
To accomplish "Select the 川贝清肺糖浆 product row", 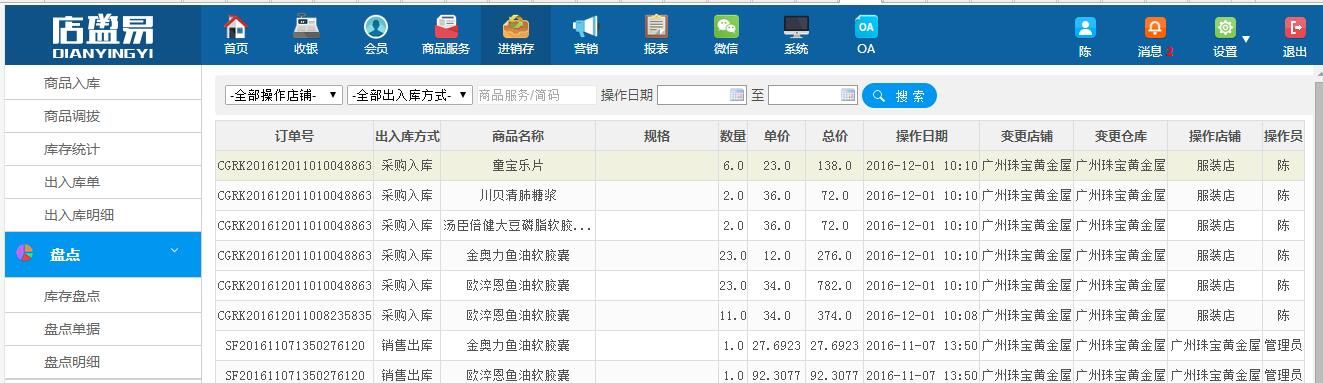I will pos(760,196).
